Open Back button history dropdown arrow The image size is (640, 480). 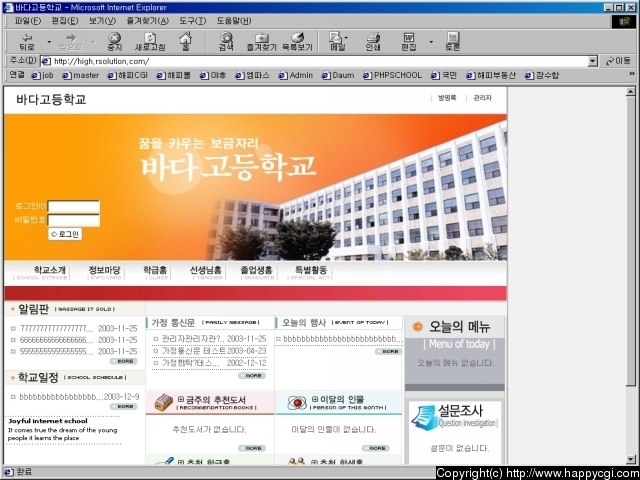tap(49, 42)
